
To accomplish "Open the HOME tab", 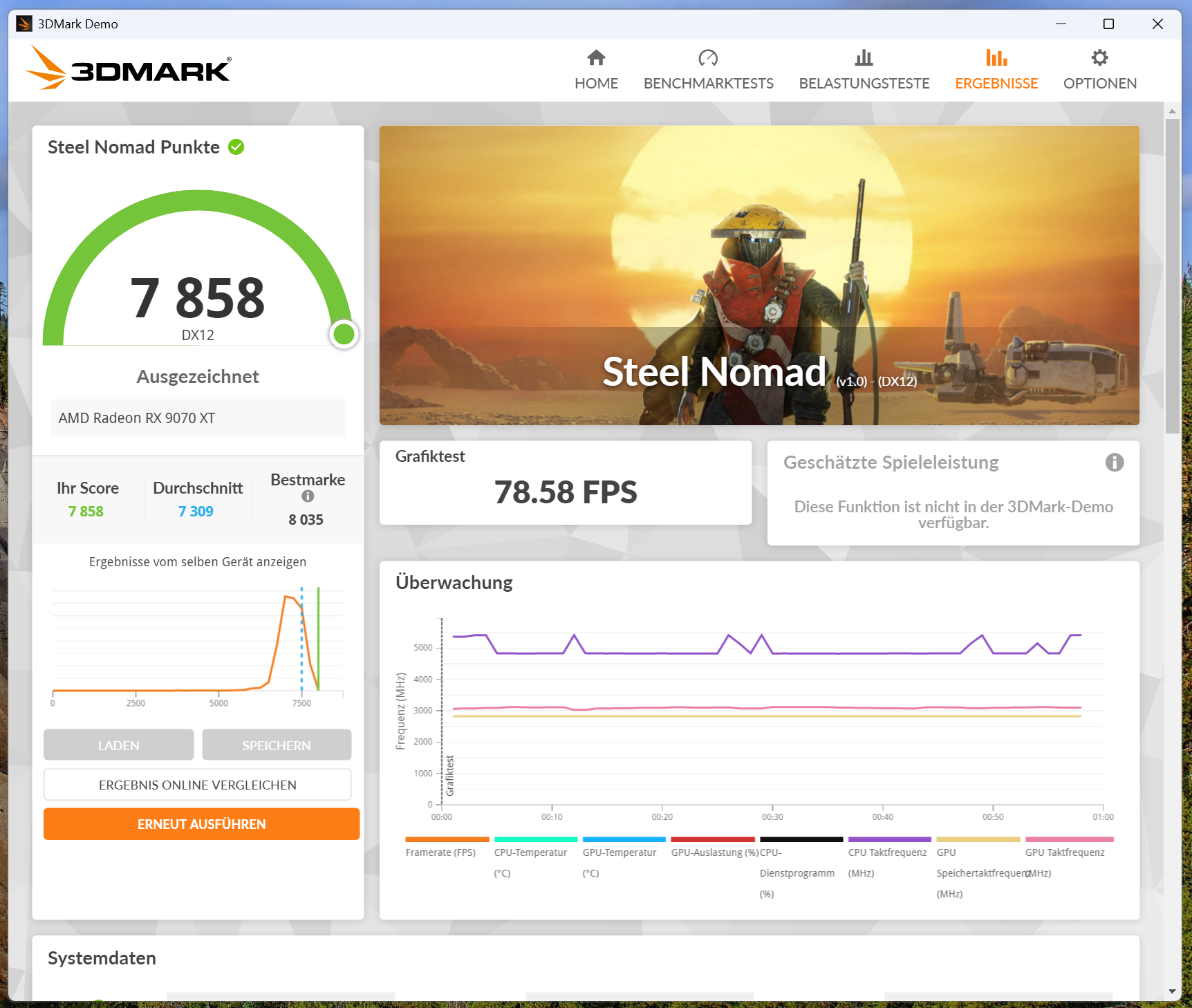I will [x=596, y=70].
